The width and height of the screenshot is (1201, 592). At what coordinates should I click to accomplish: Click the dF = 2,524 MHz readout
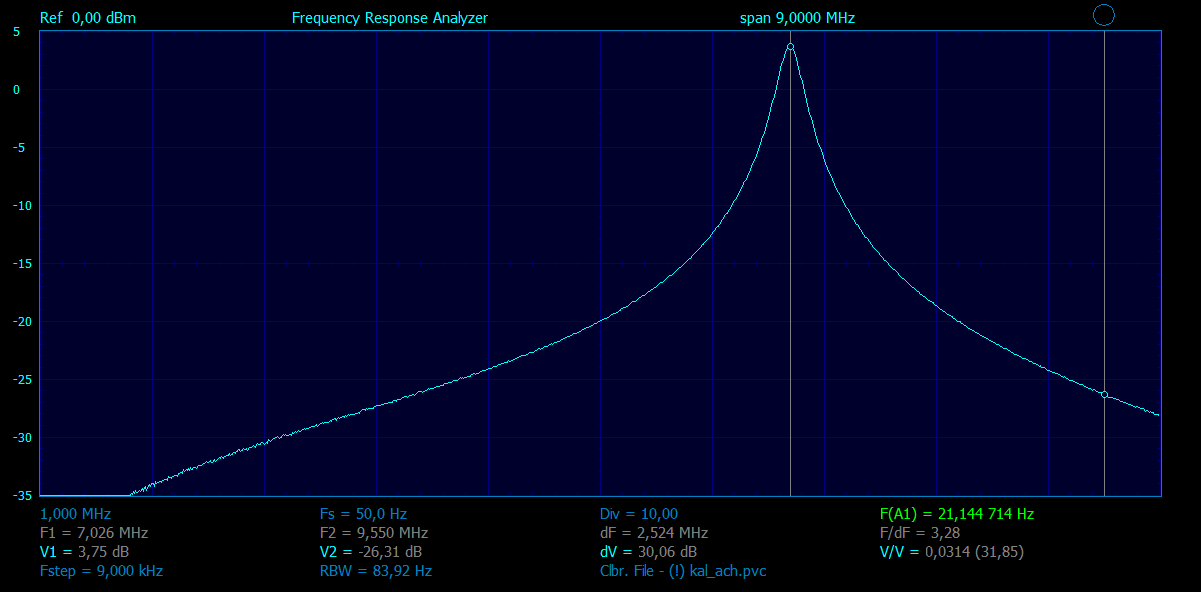coord(654,533)
